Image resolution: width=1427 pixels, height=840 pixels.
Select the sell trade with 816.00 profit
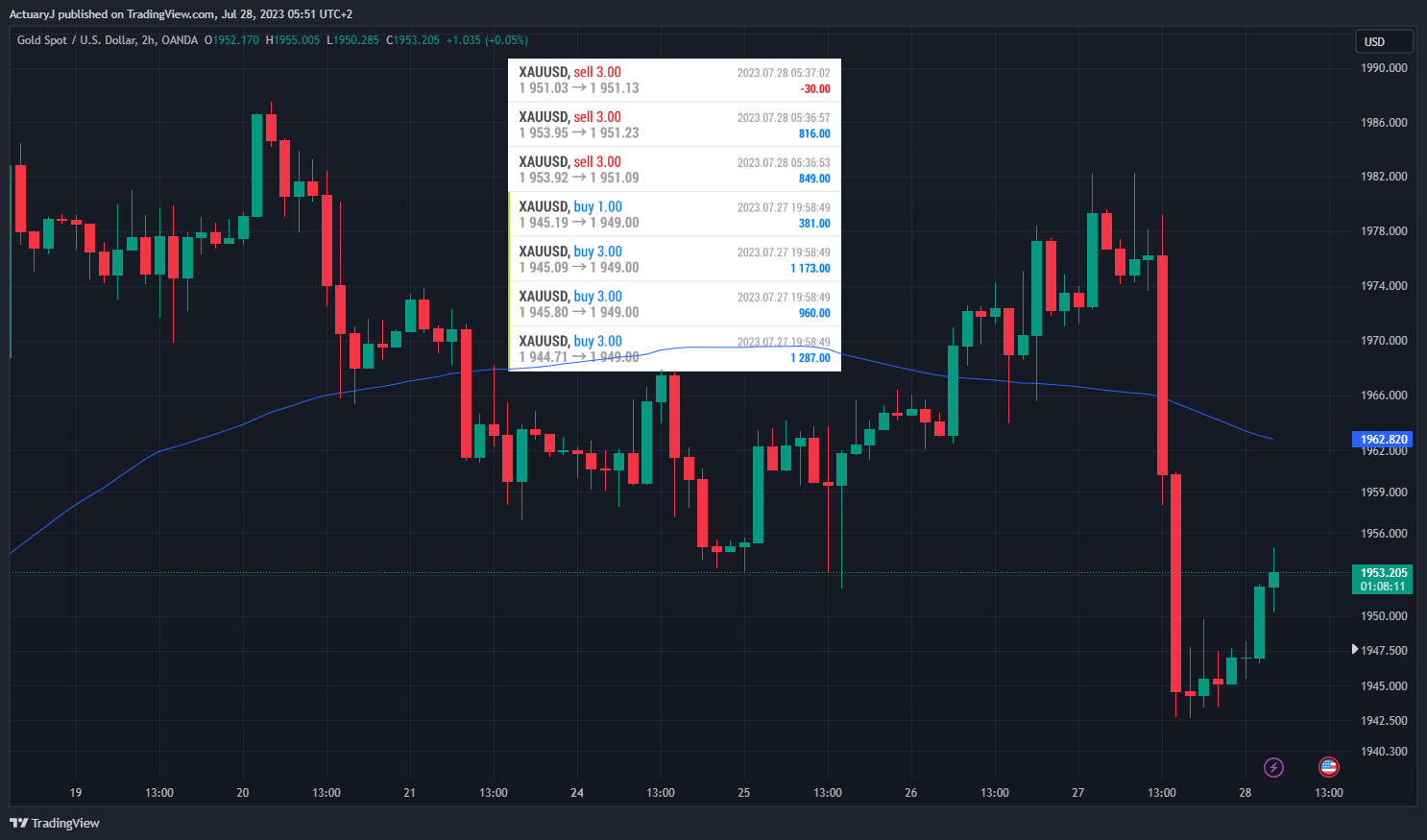coord(674,125)
